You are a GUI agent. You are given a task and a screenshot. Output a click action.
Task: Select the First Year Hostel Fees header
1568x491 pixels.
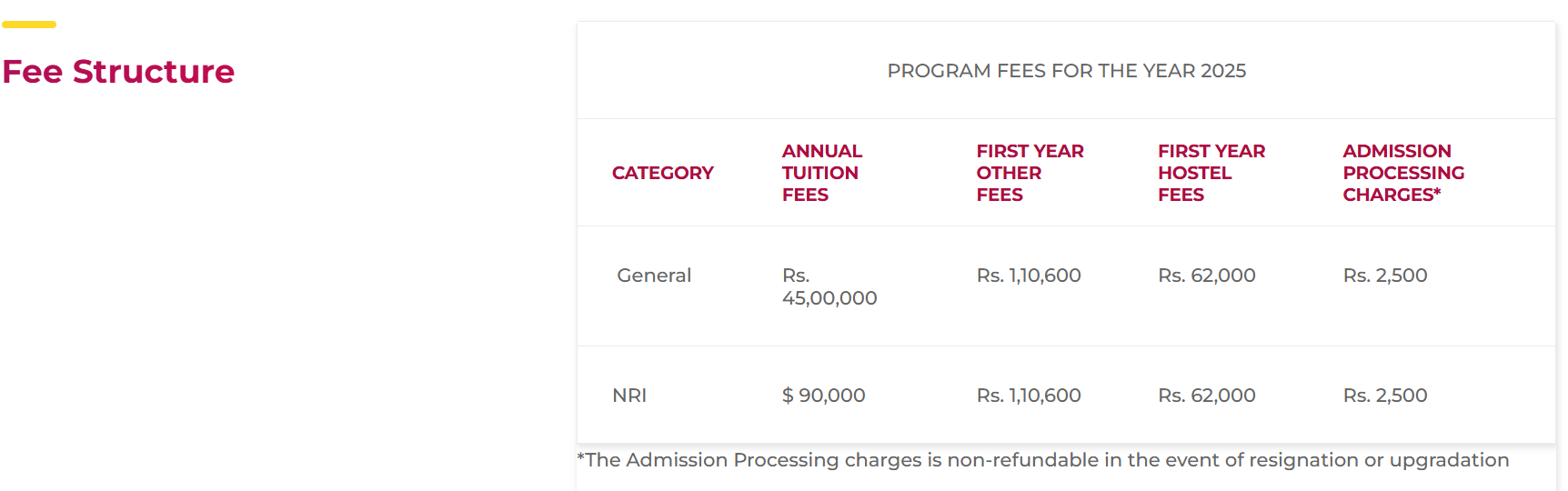(x=1211, y=173)
